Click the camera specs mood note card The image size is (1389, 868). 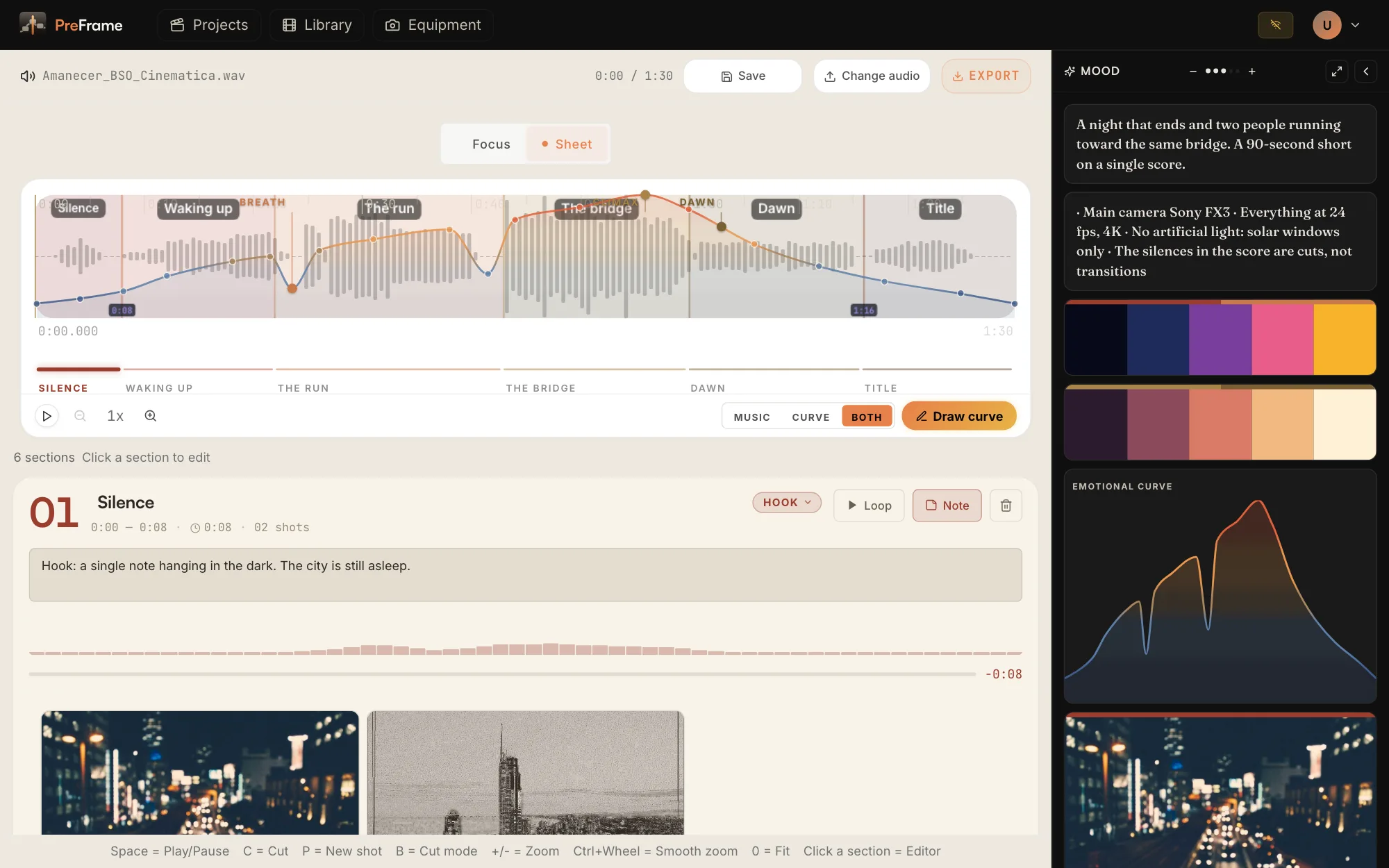pyautogui.click(x=1220, y=241)
